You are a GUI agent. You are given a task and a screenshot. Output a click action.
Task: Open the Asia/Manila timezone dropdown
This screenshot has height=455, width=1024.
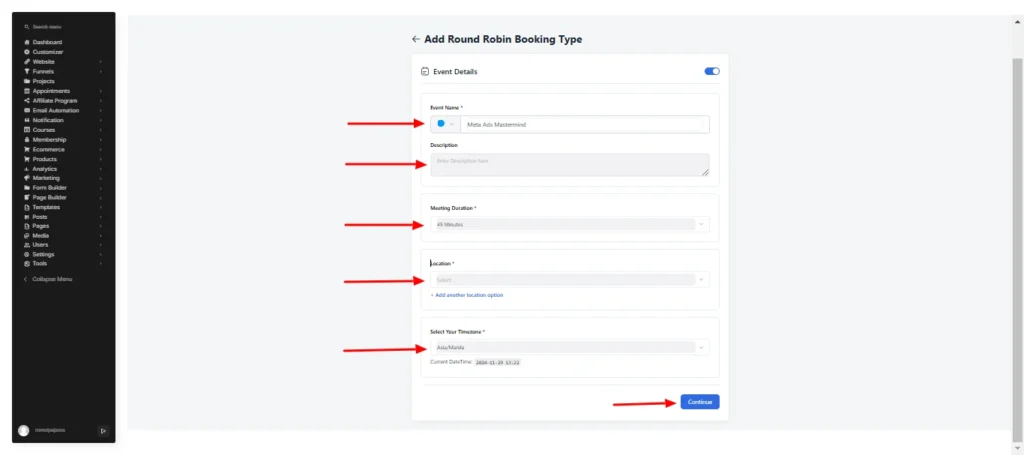point(569,348)
